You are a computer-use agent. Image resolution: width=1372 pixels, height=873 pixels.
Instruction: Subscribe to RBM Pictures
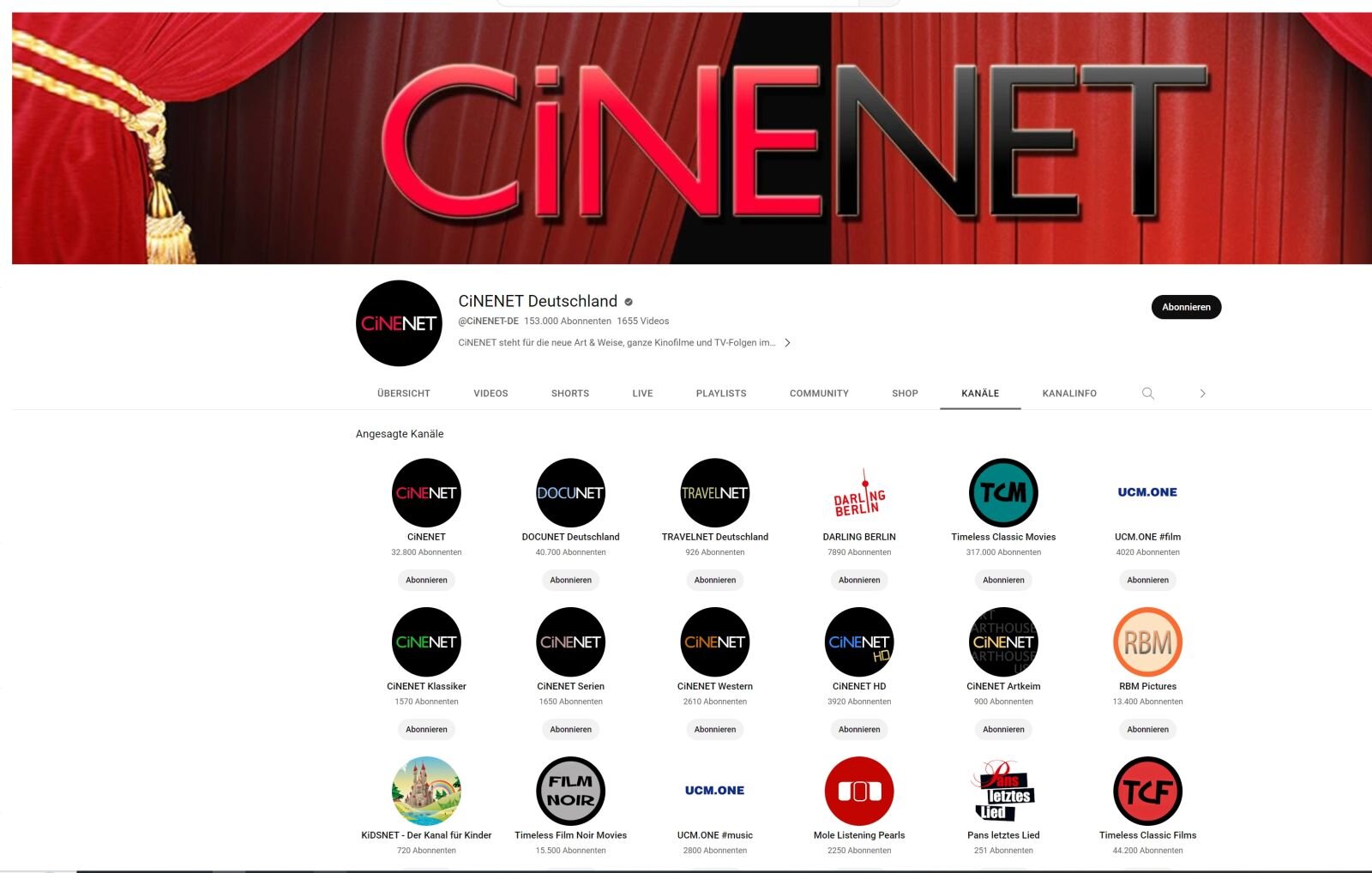coord(1147,730)
